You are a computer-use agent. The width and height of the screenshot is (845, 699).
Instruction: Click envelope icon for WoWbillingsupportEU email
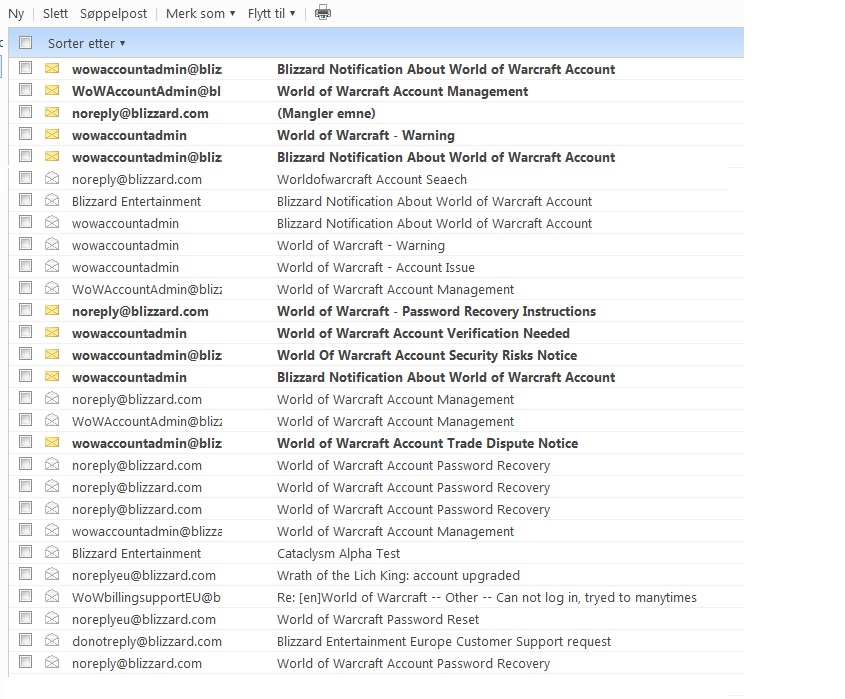[52, 597]
